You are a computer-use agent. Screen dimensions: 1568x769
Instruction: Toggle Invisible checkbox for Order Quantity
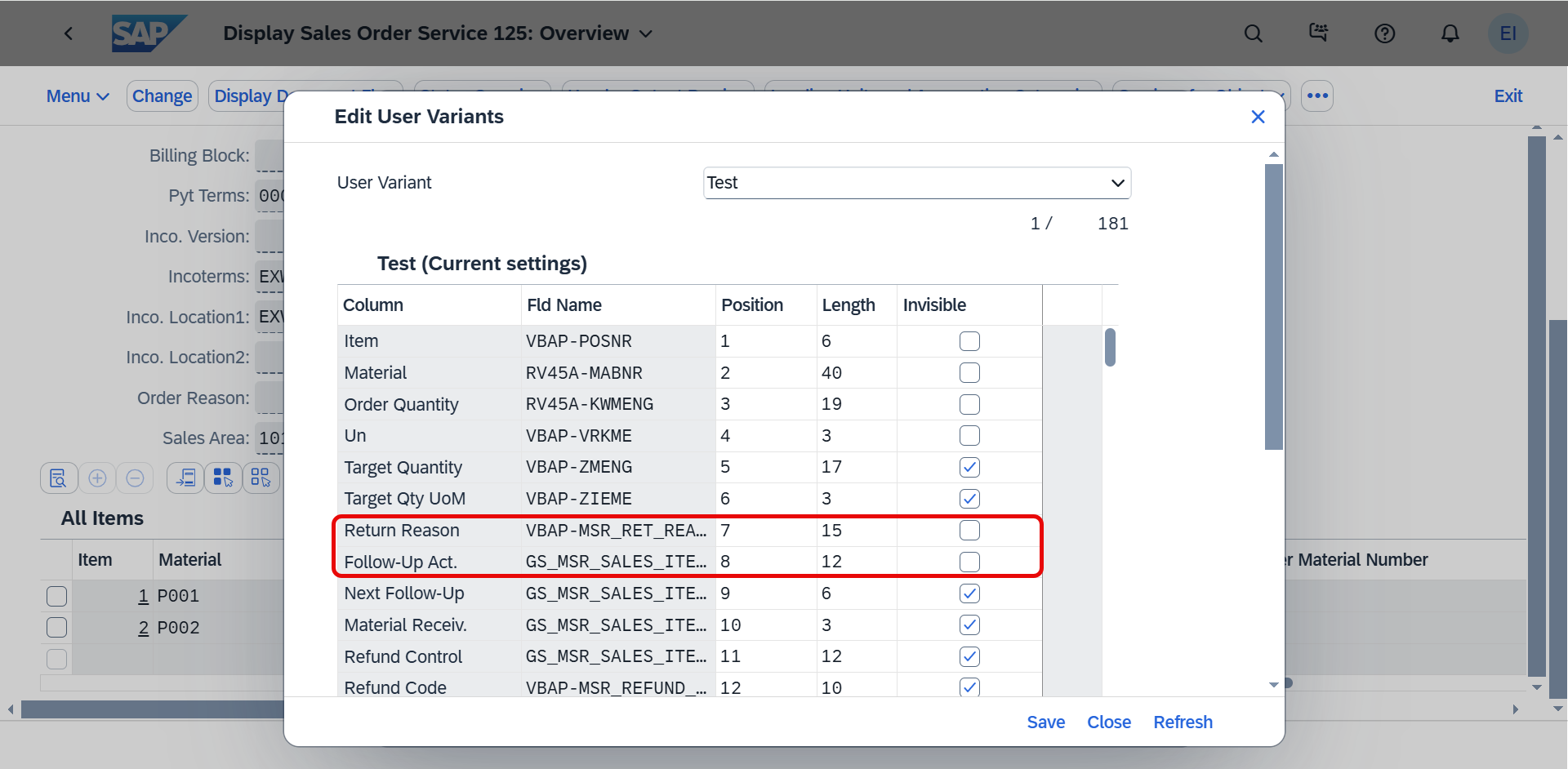[x=969, y=404]
